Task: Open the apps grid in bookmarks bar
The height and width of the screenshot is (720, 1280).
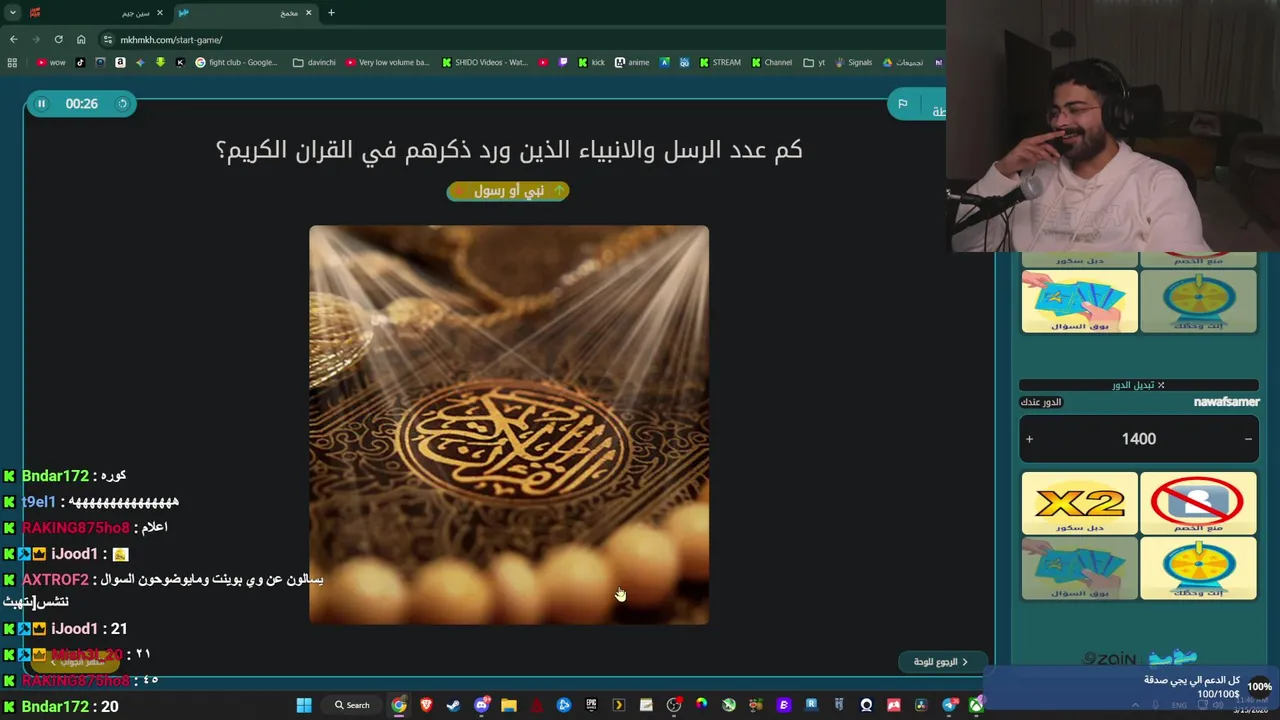Action: click(x=12, y=62)
